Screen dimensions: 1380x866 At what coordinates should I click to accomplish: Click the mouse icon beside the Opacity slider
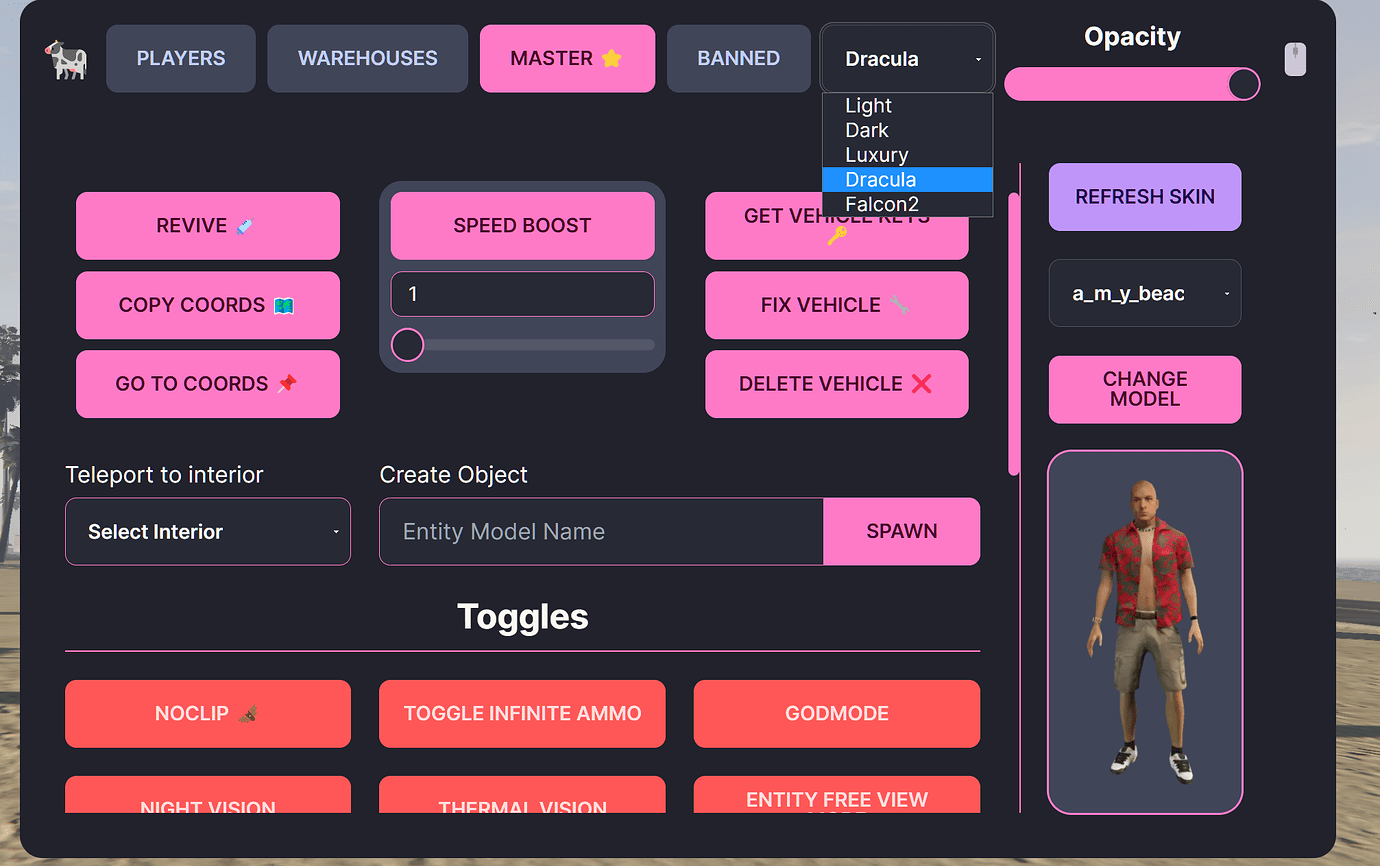[x=1295, y=59]
